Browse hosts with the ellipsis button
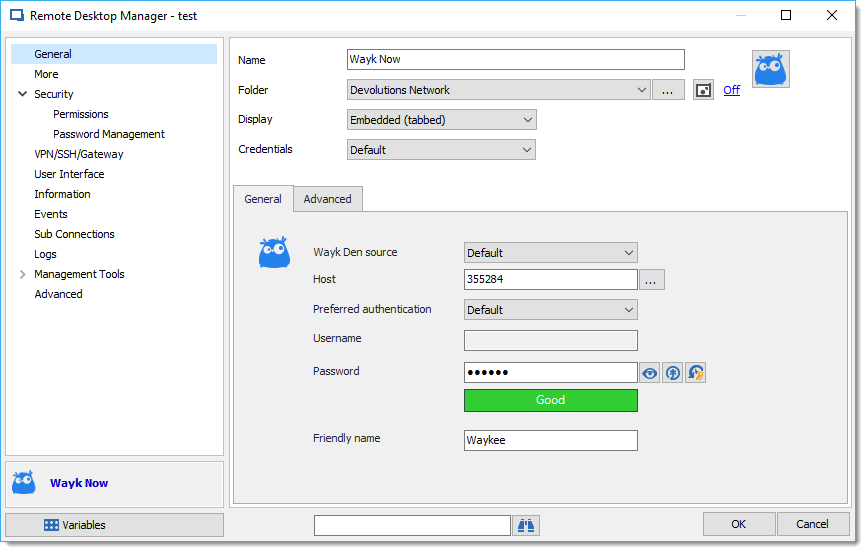The width and height of the screenshot is (866, 552). point(652,280)
